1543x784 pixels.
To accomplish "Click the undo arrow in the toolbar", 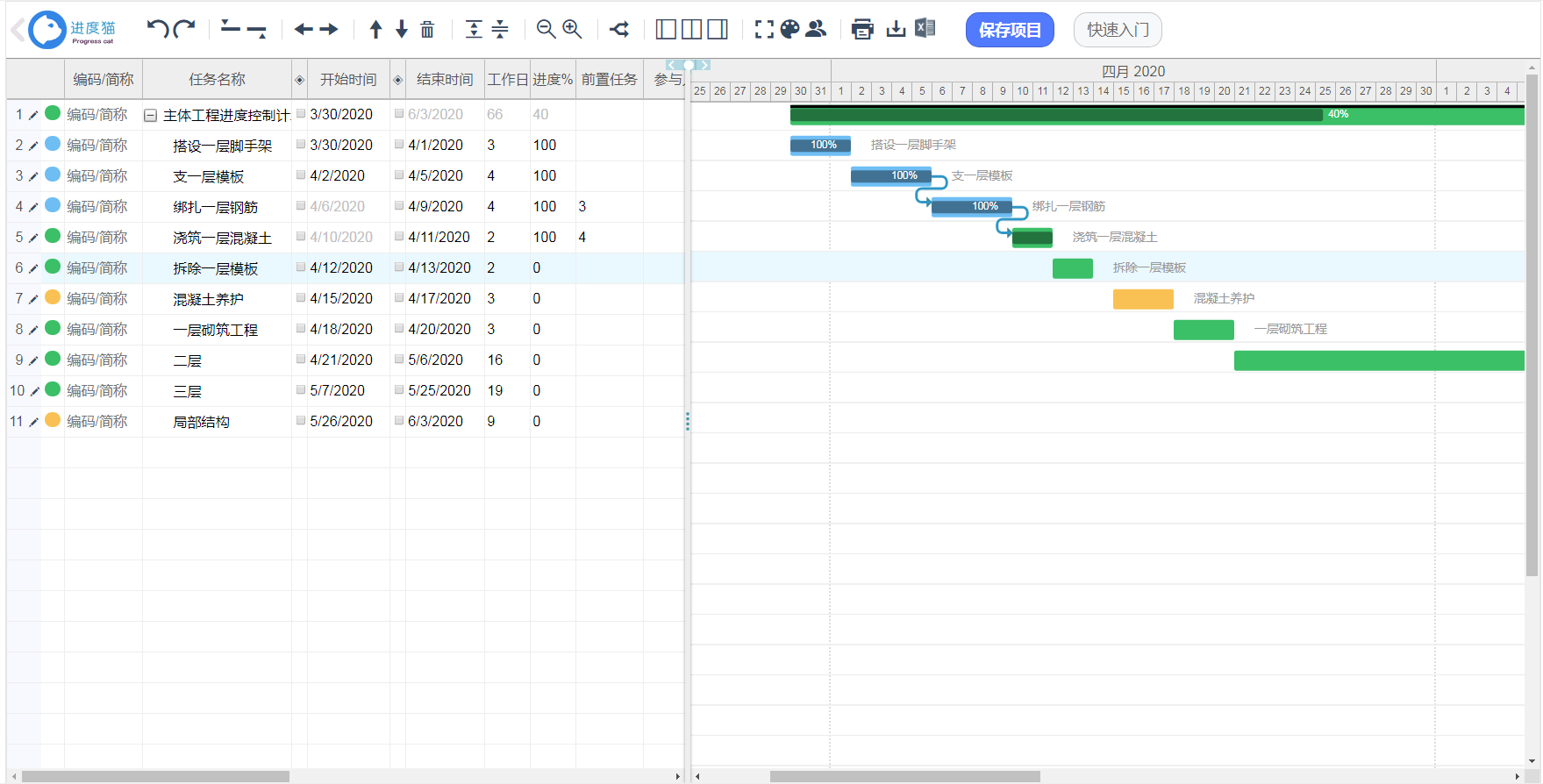I will 158,29.
